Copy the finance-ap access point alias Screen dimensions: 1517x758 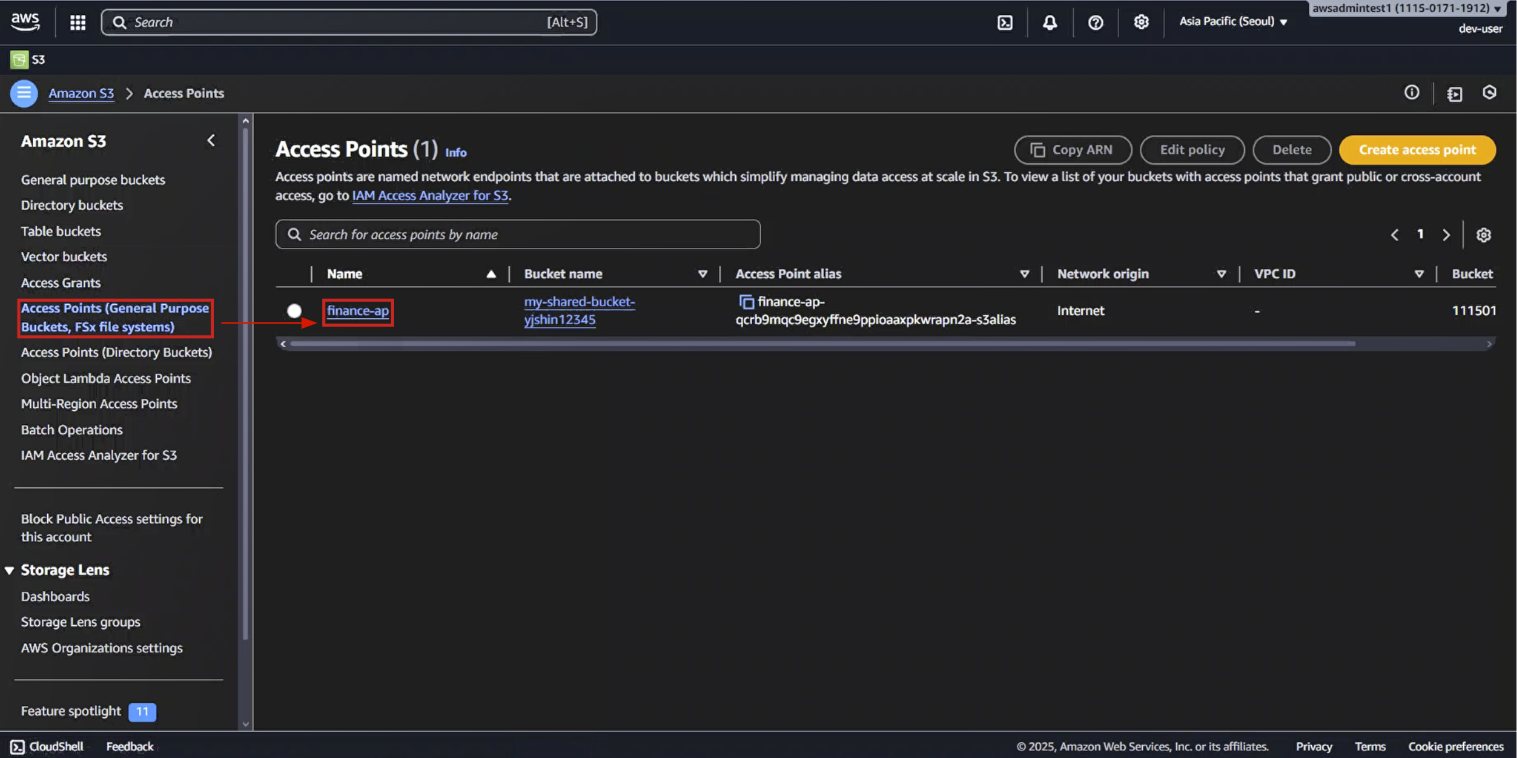pyautogui.click(x=746, y=301)
